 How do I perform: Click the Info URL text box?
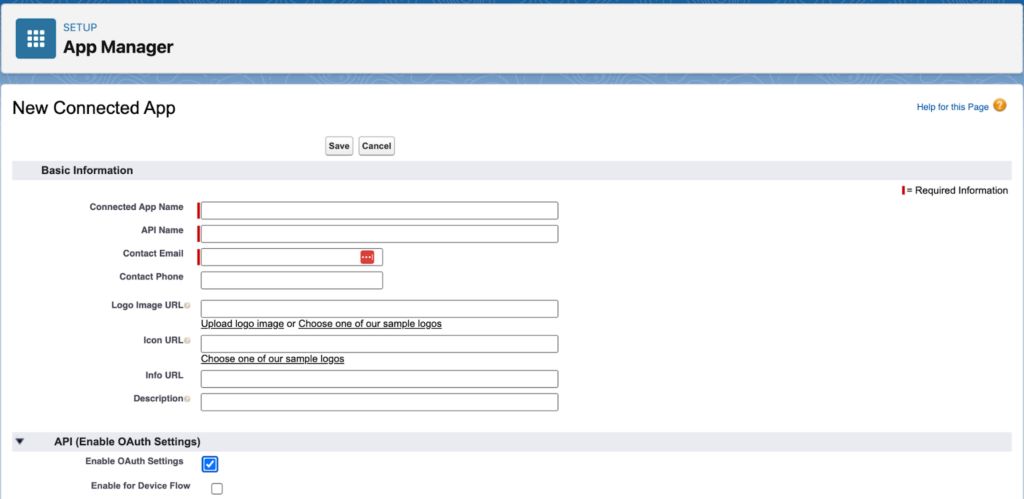pyautogui.click(x=379, y=379)
